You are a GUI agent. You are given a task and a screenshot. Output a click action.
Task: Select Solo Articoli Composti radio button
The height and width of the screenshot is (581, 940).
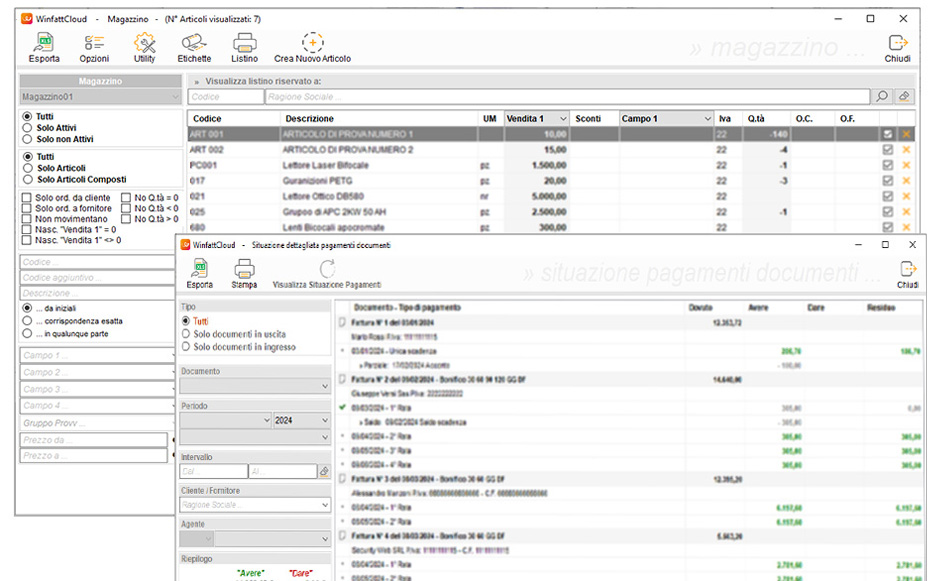pyautogui.click(x=27, y=179)
